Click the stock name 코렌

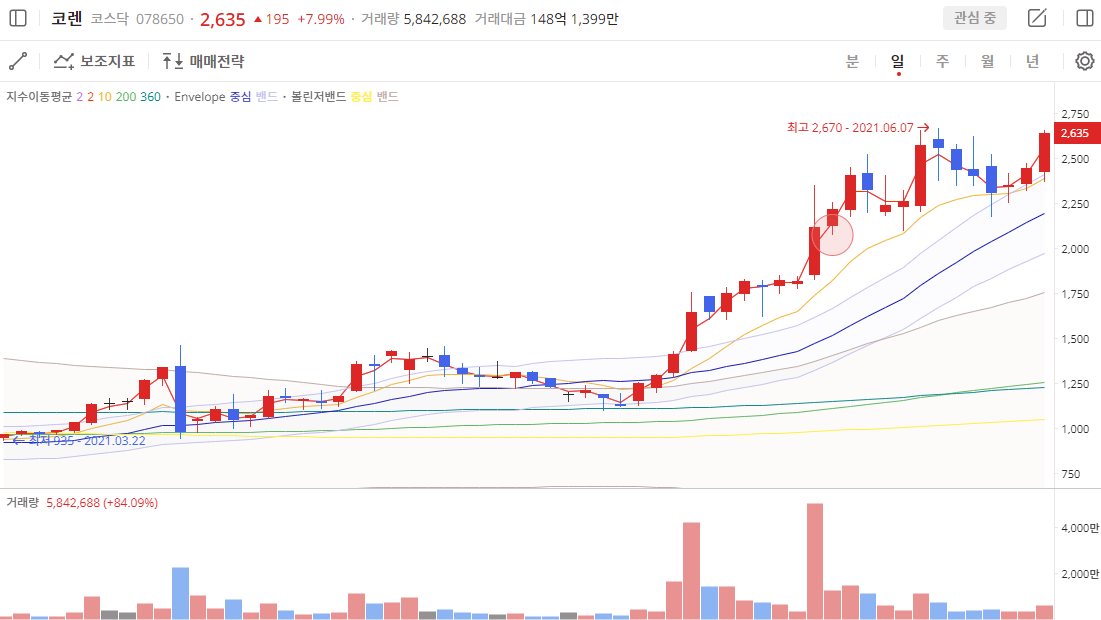(x=67, y=19)
